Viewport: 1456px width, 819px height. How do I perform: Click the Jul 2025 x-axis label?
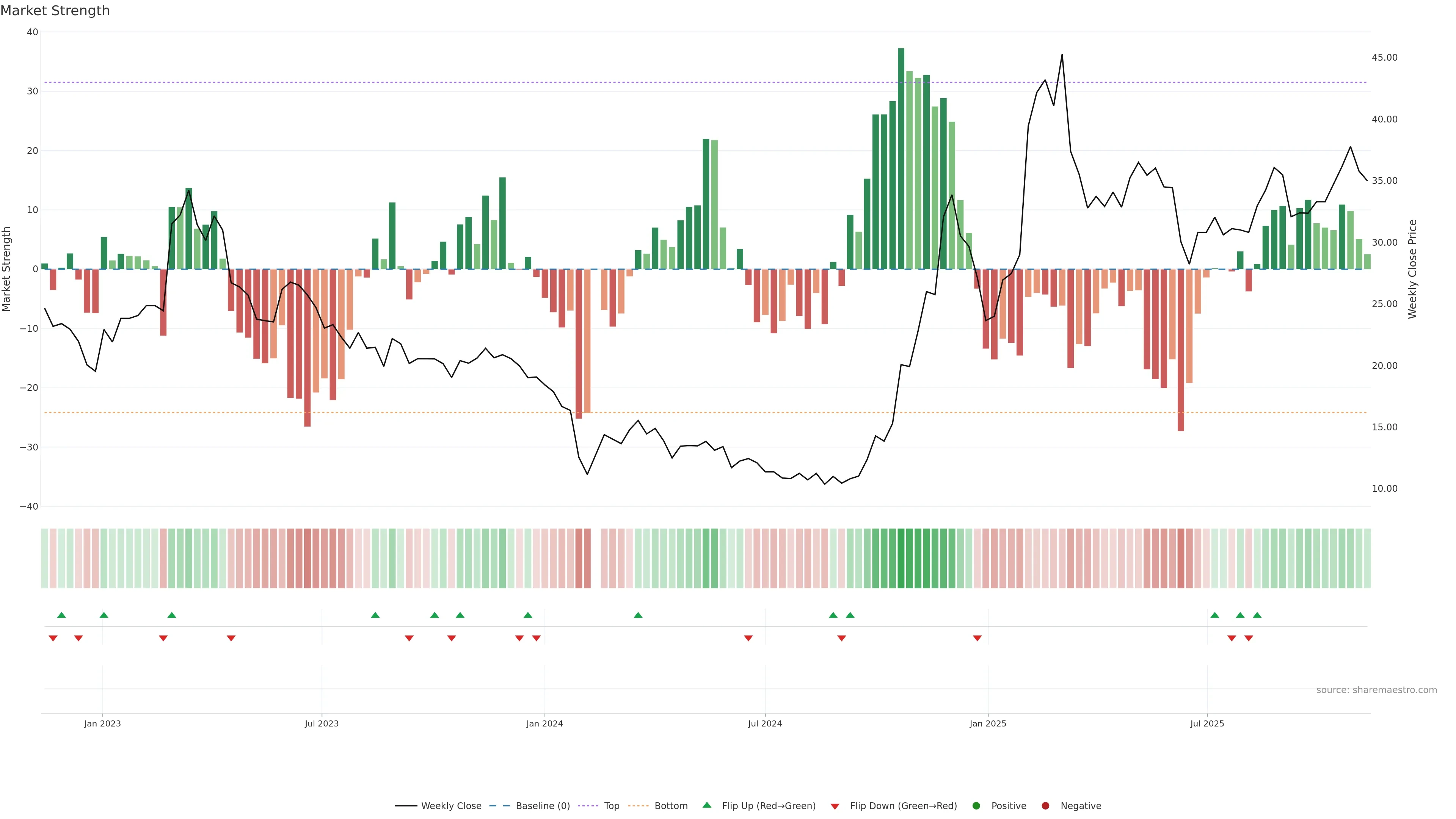1207,723
